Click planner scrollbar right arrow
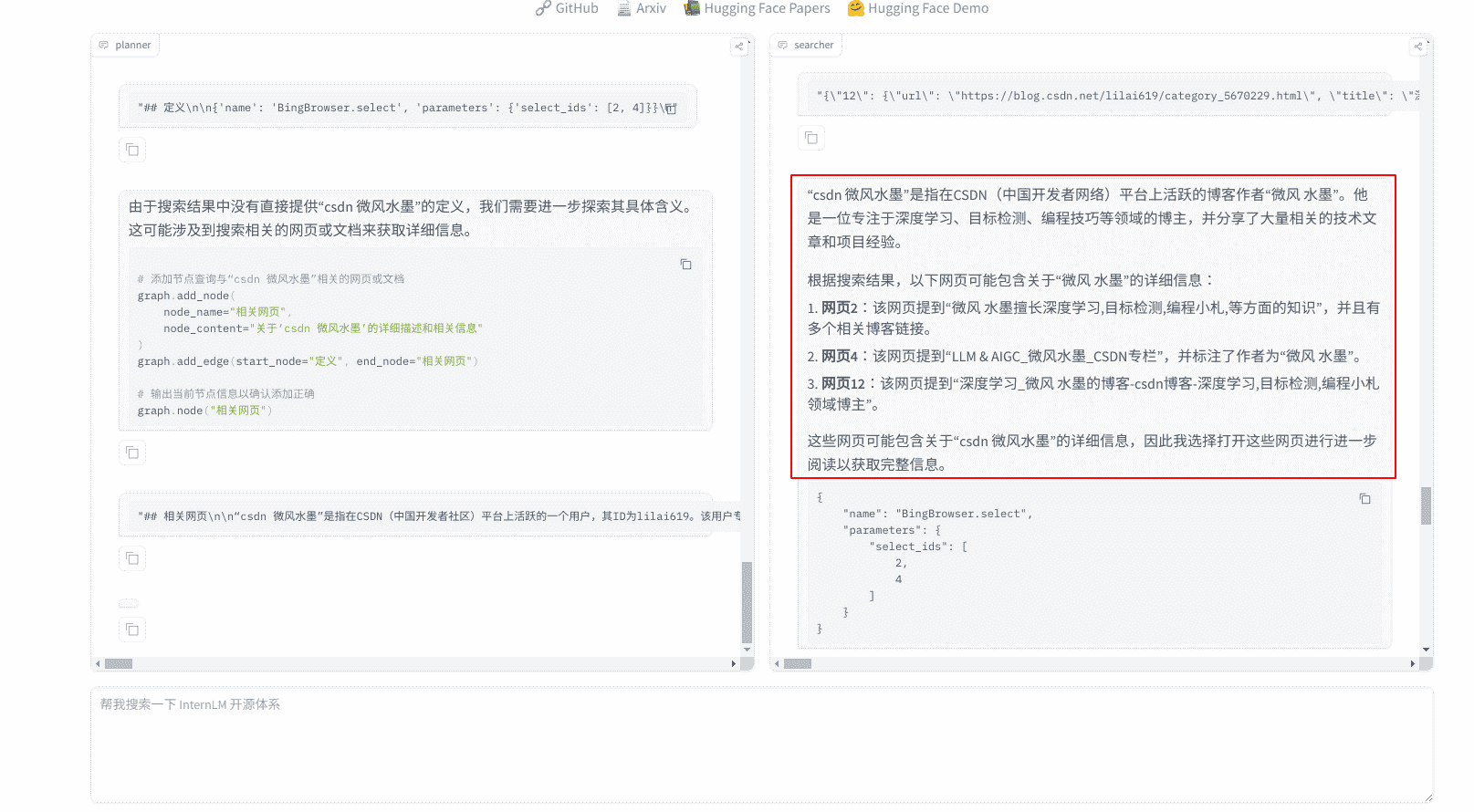The width and height of the screenshot is (1474, 812). pos(734,664)
